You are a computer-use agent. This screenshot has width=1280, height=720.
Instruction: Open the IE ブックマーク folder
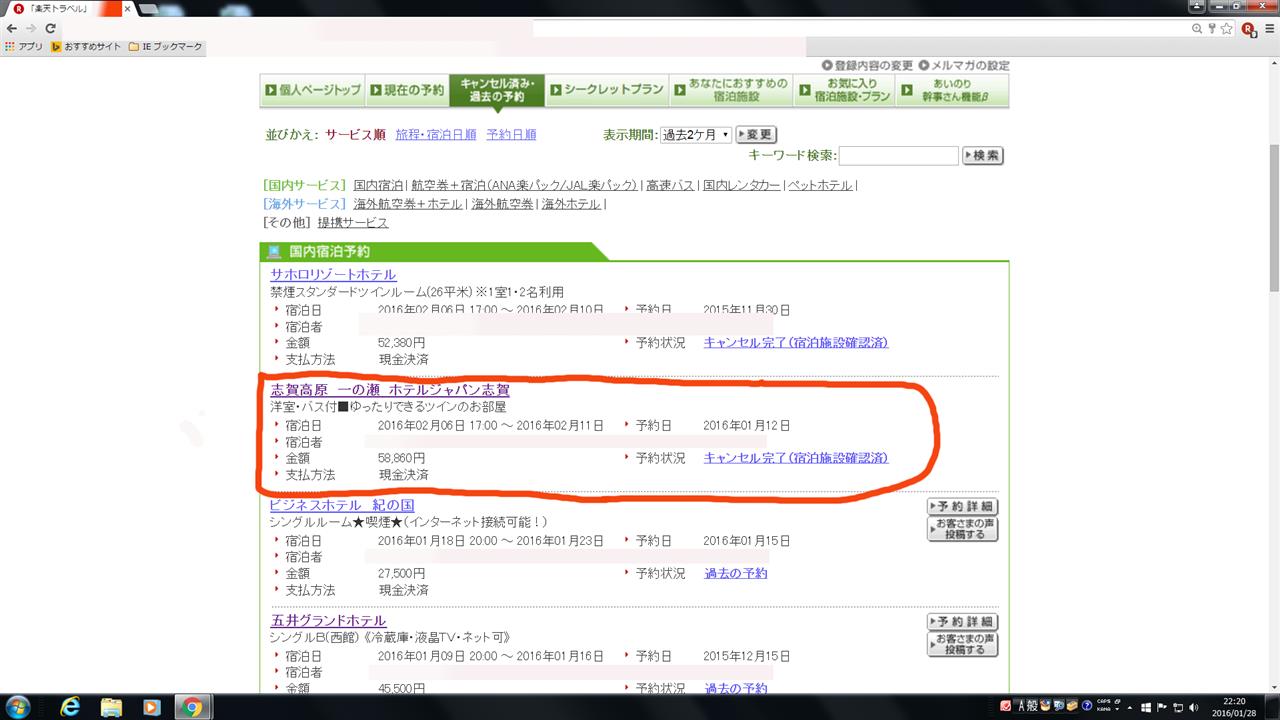[x=166, y=46]
